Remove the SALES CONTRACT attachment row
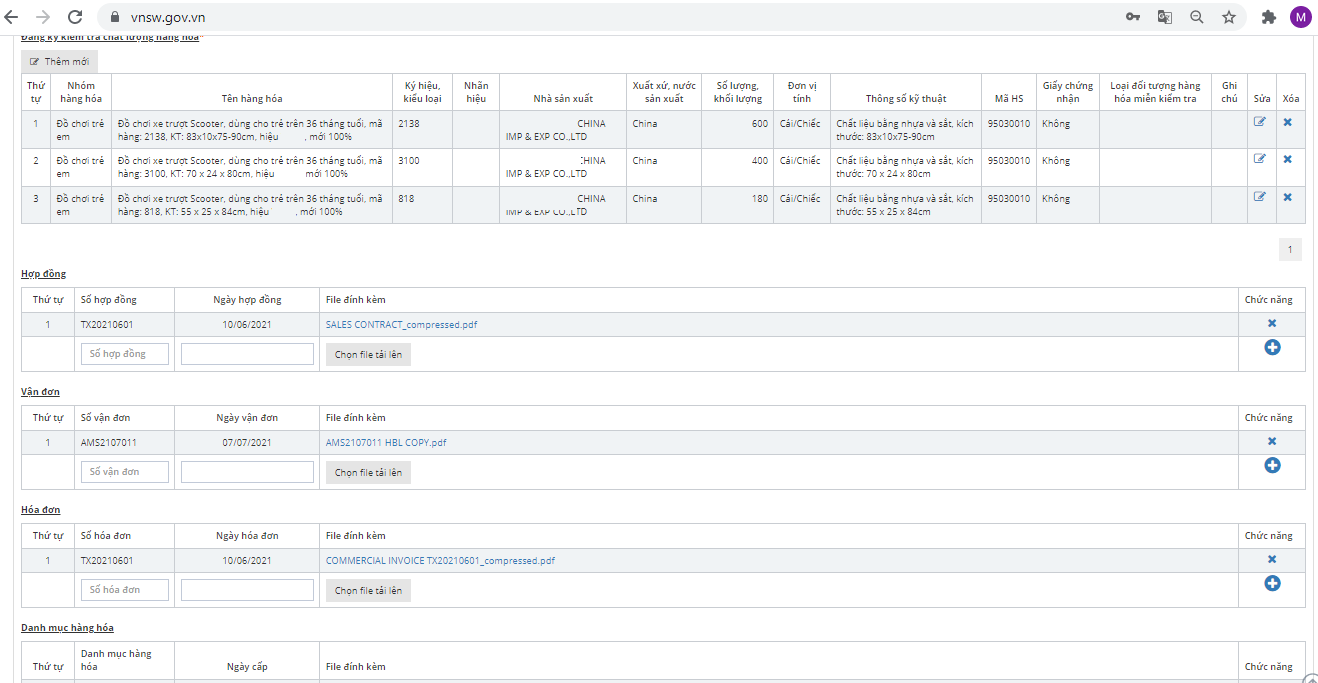The image size is (1318, 683). (x=1272, y=324)
